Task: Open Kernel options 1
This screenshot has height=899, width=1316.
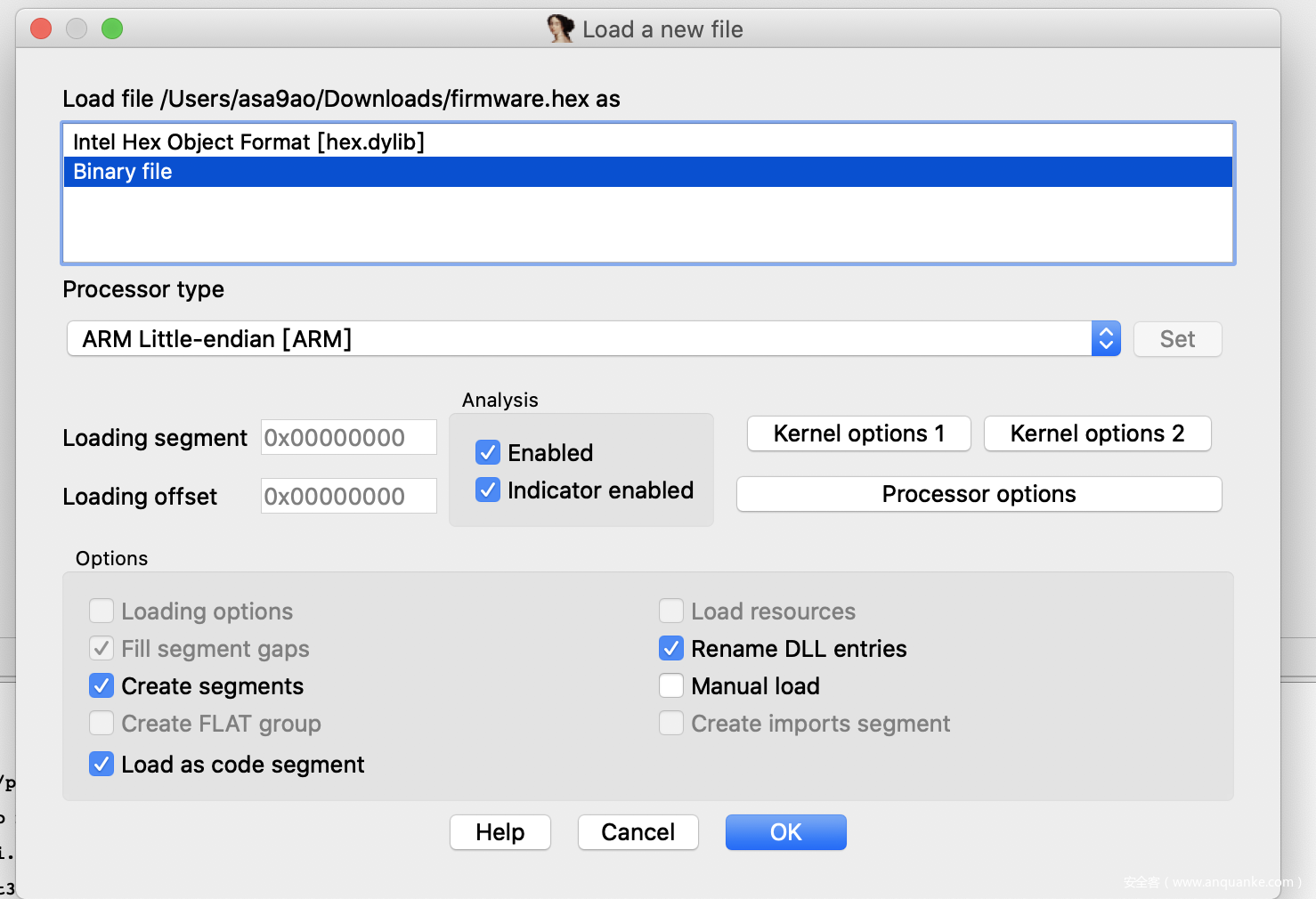Action: 858,433
